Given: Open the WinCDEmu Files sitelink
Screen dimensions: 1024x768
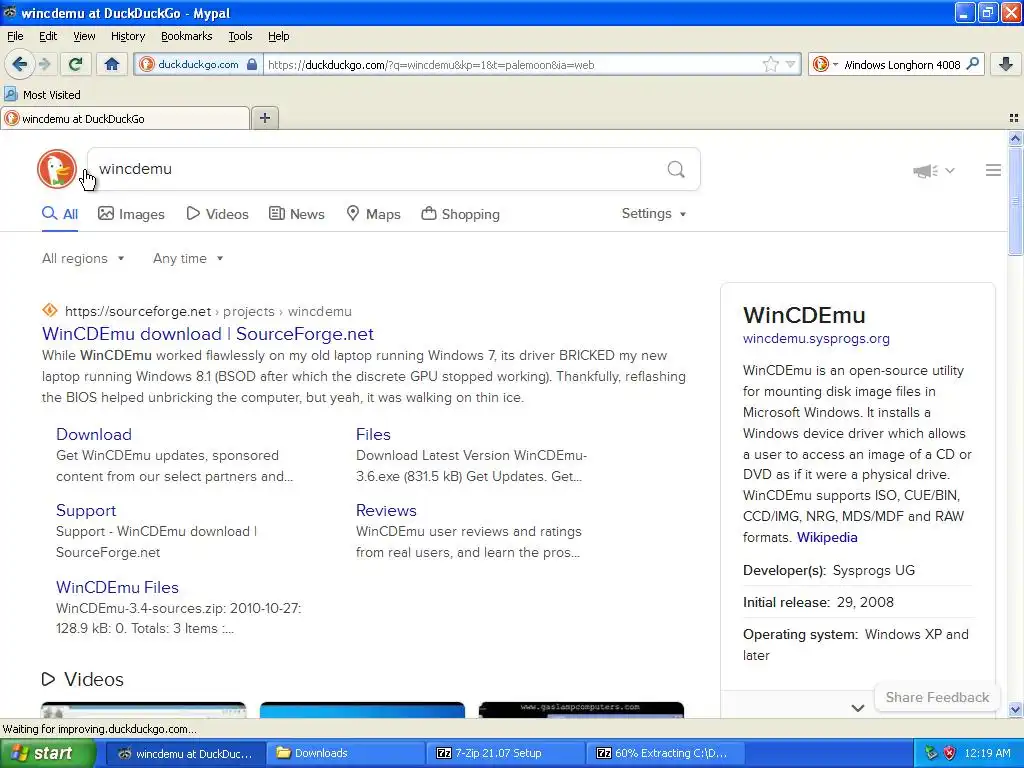Looking at the screenshot, I should [118, 587].
